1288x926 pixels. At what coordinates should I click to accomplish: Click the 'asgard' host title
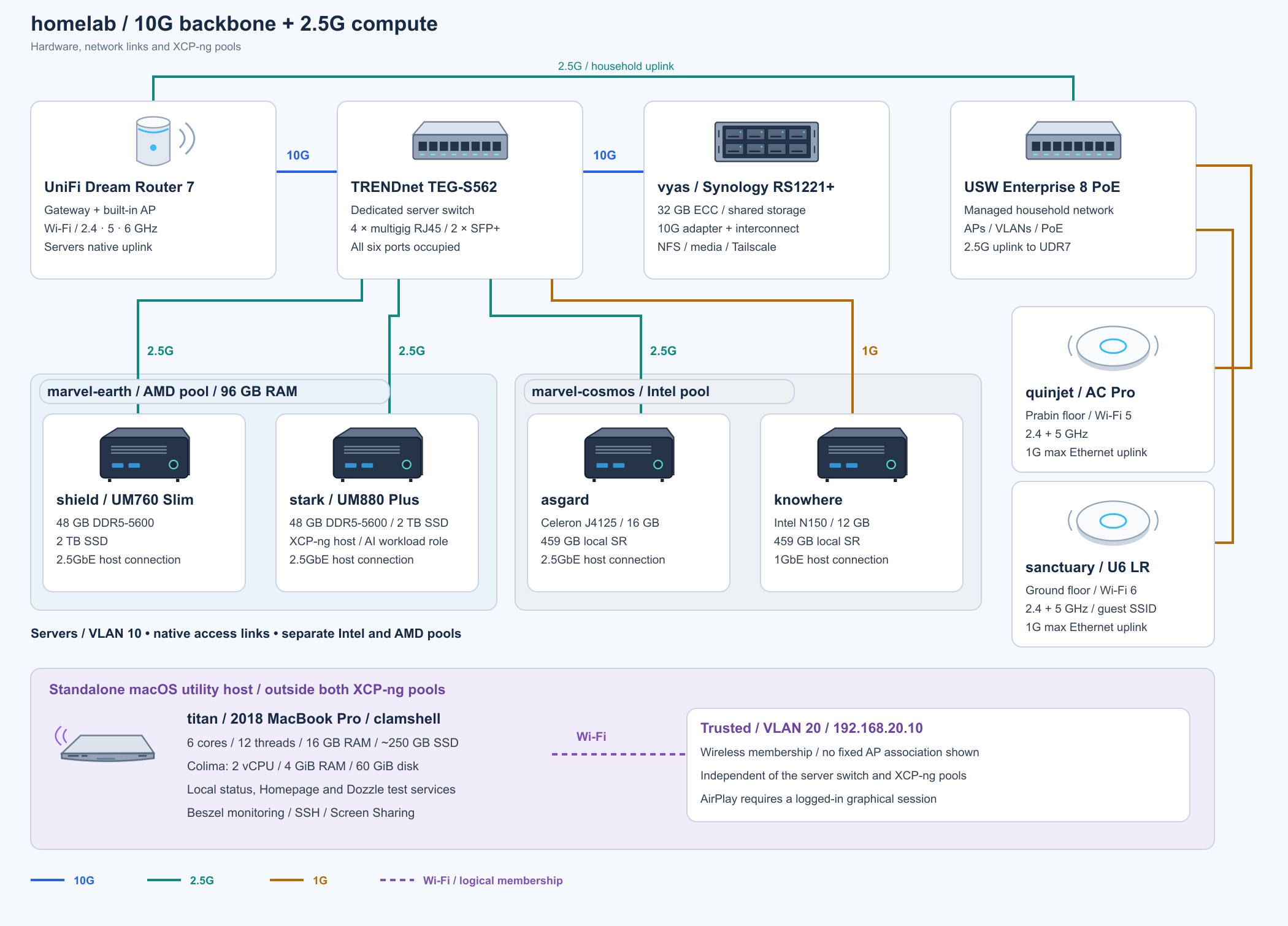565,500
